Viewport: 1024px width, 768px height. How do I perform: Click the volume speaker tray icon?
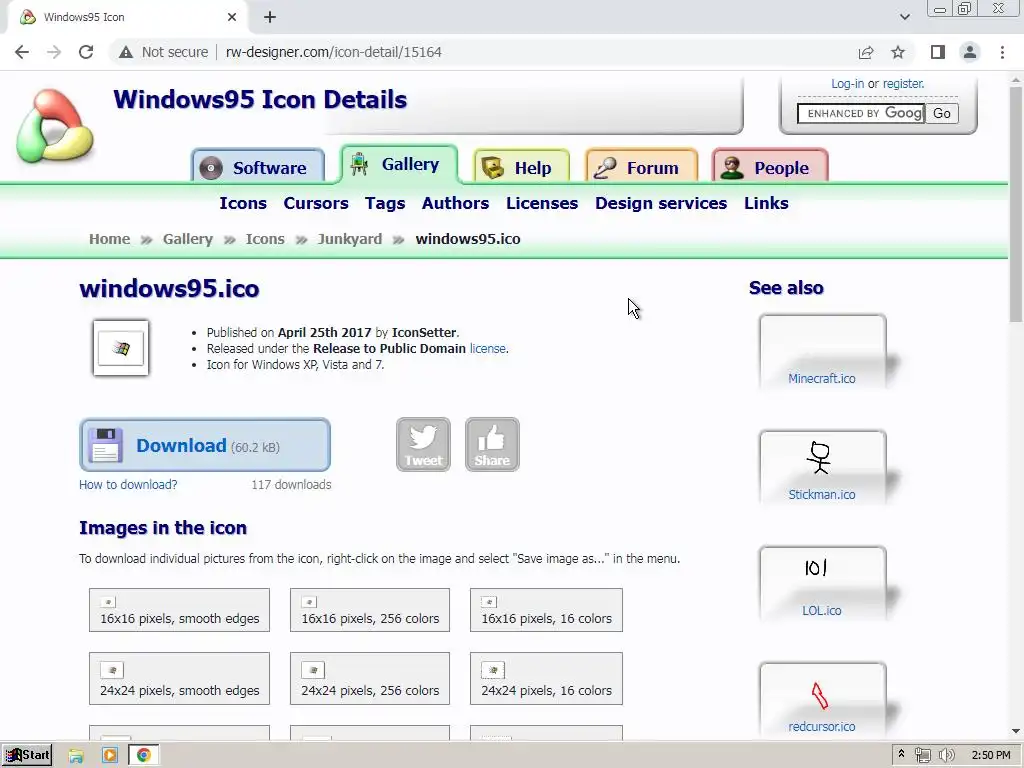(946, 755)
